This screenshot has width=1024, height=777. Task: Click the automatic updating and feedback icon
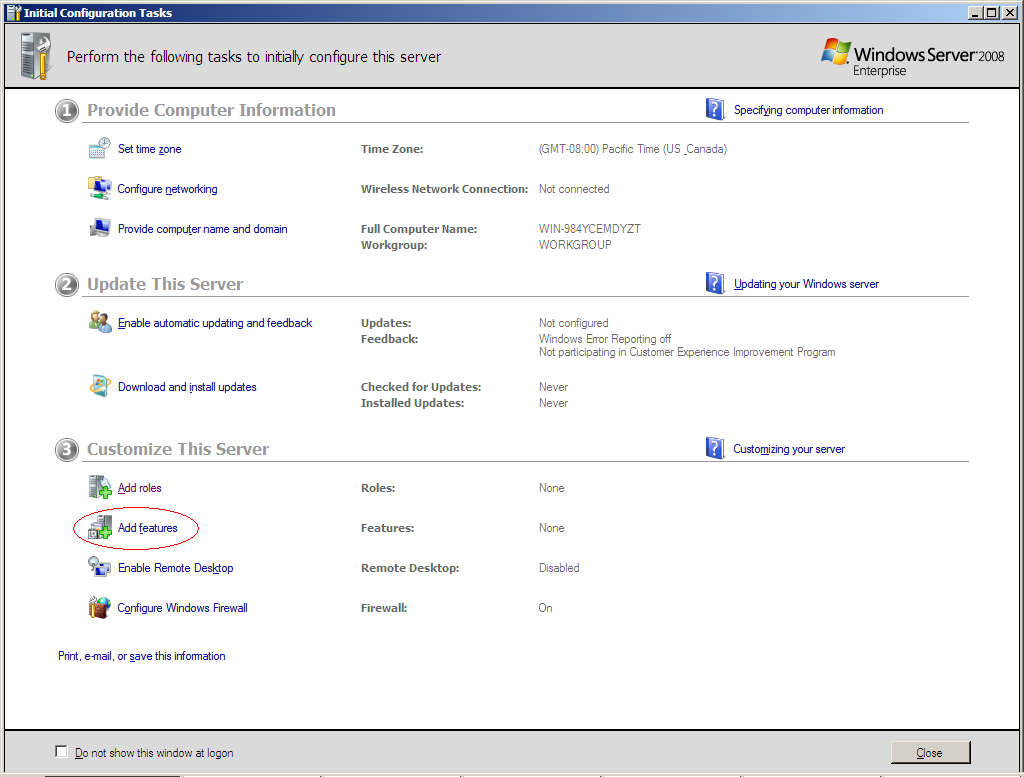100,322
